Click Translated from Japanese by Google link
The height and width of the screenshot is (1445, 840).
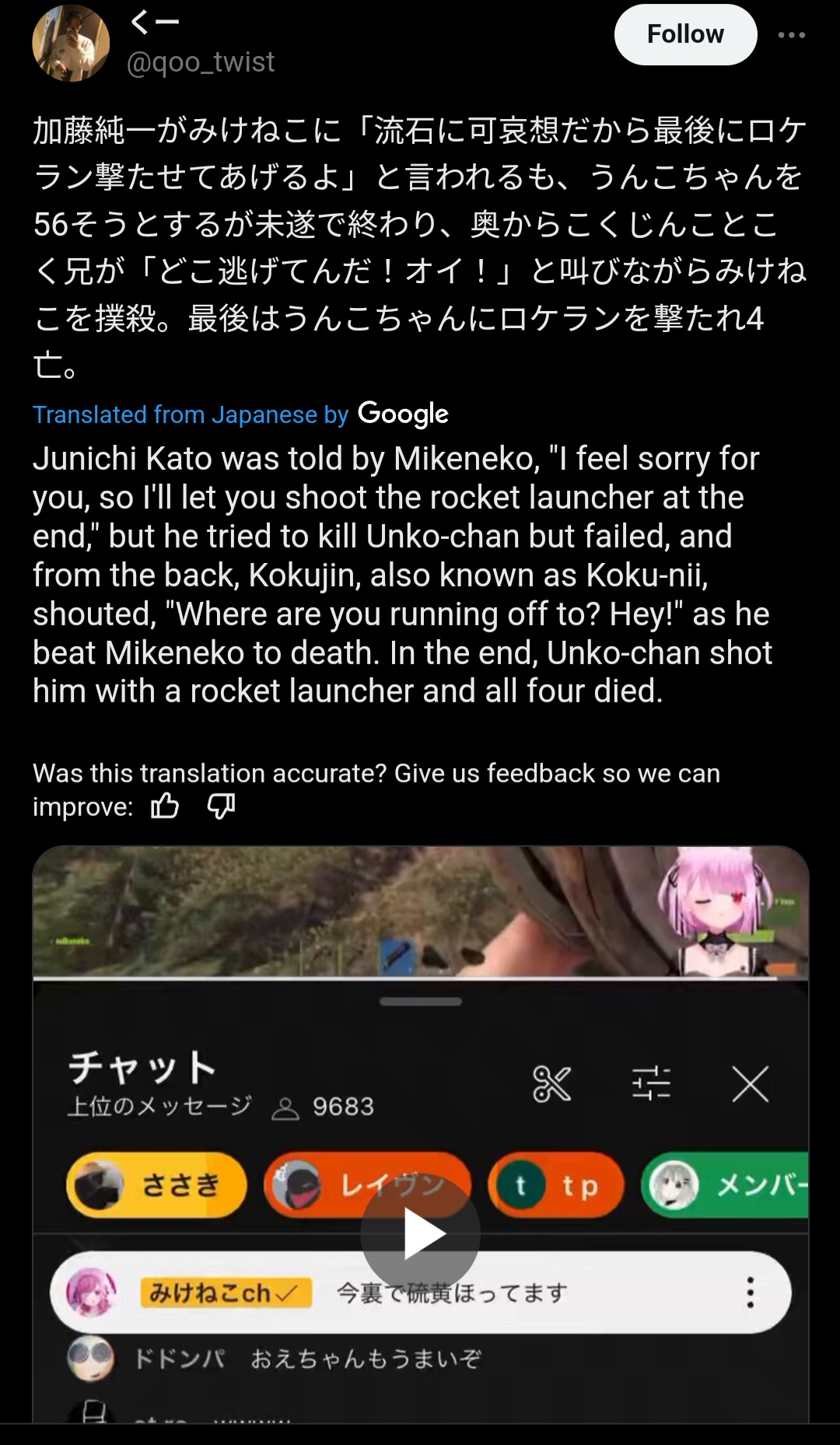tap(240, 414)
